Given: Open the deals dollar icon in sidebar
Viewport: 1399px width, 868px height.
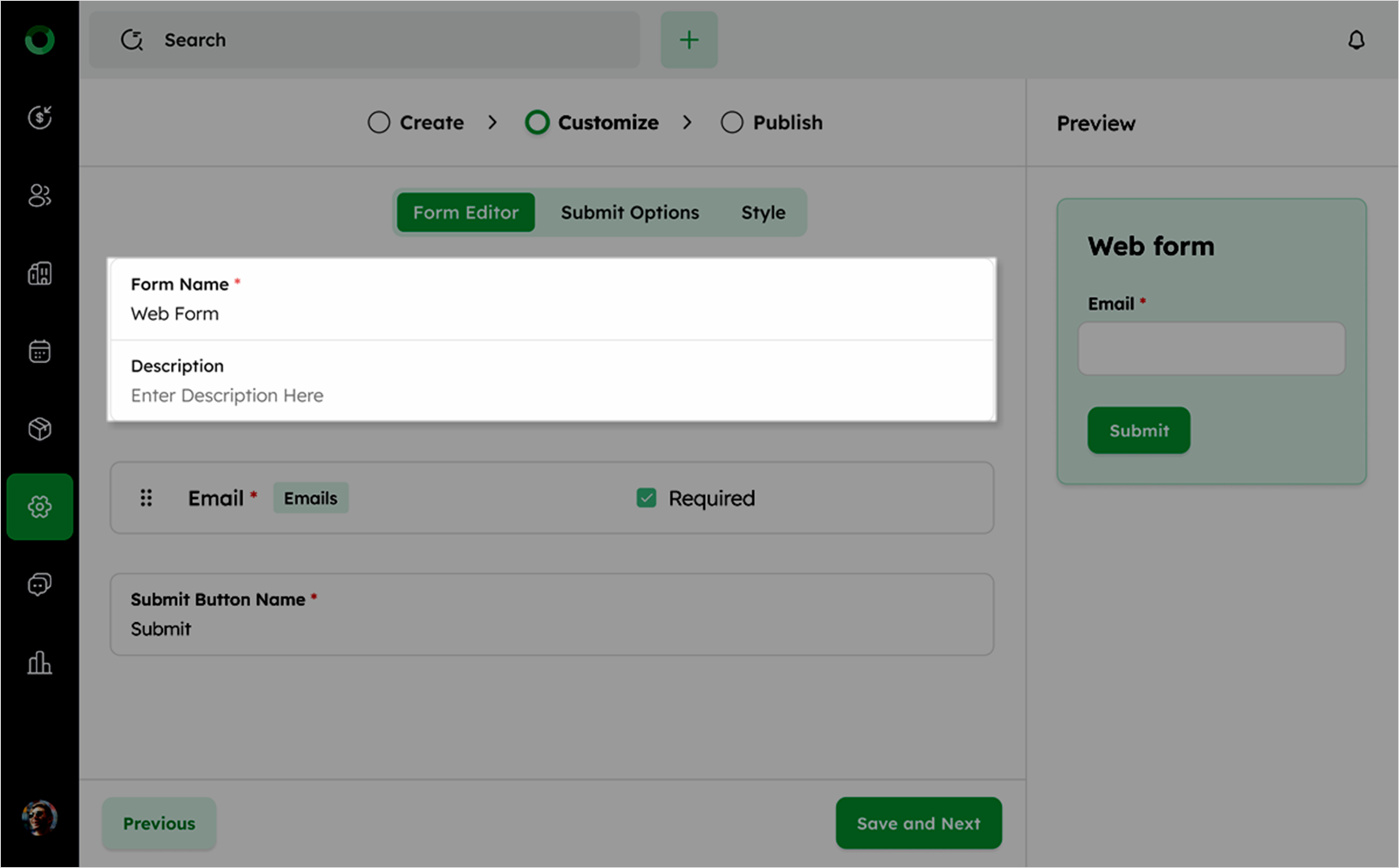Looking at the screenshot, I should pos(39,117).
